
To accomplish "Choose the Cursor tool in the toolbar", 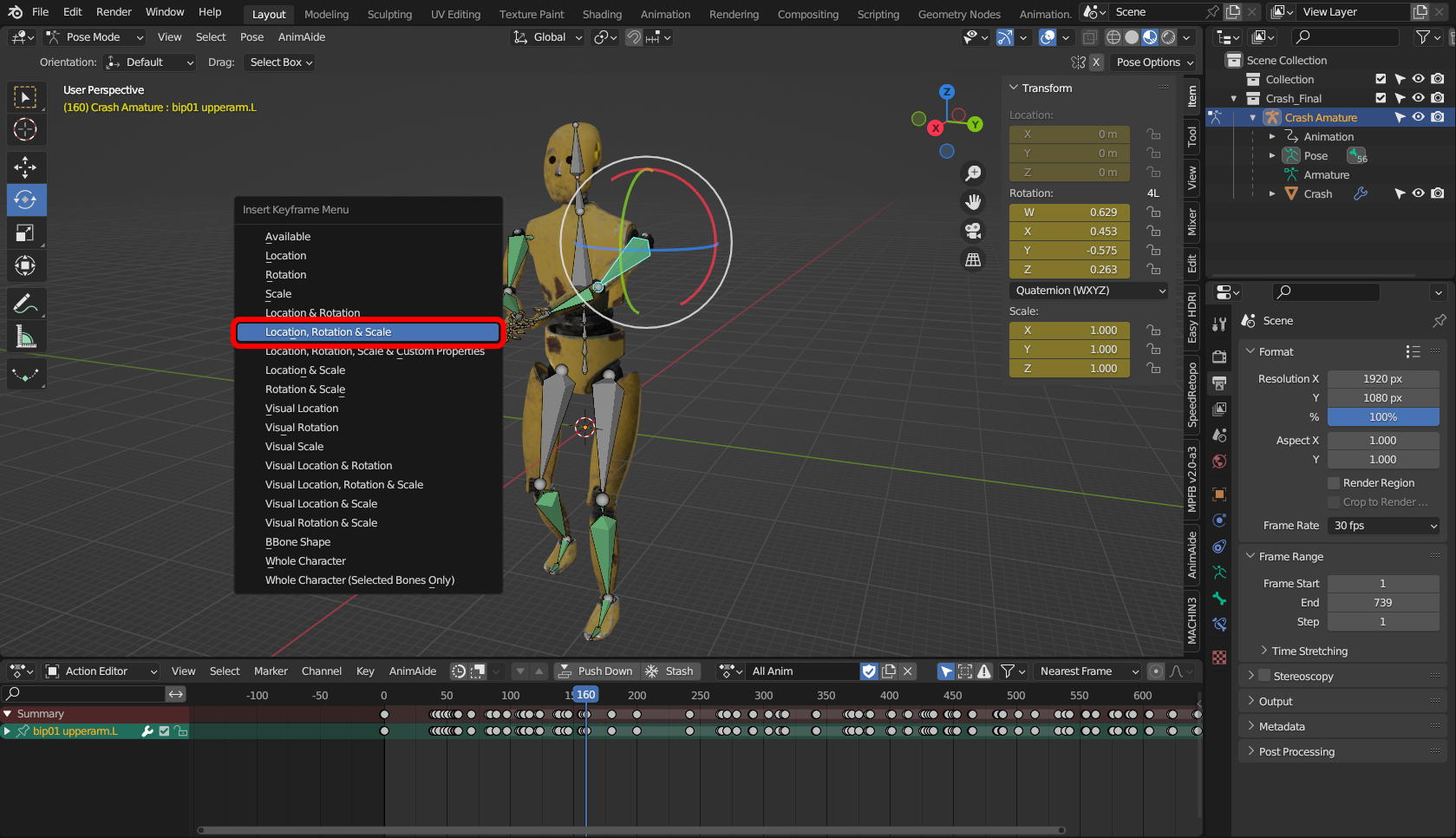I will pyautogui.click(x=25, y=130).
